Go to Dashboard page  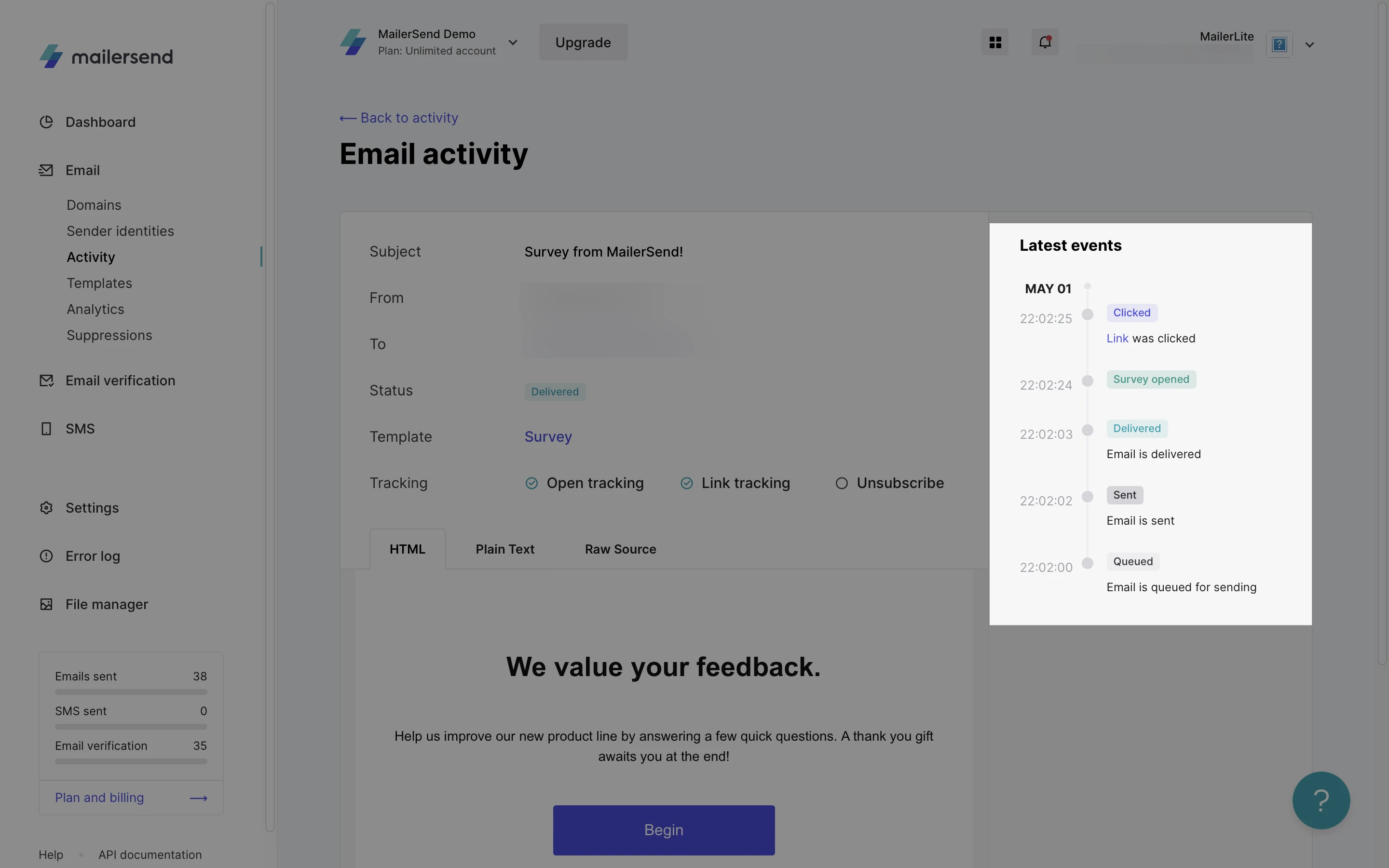point(100,122)
